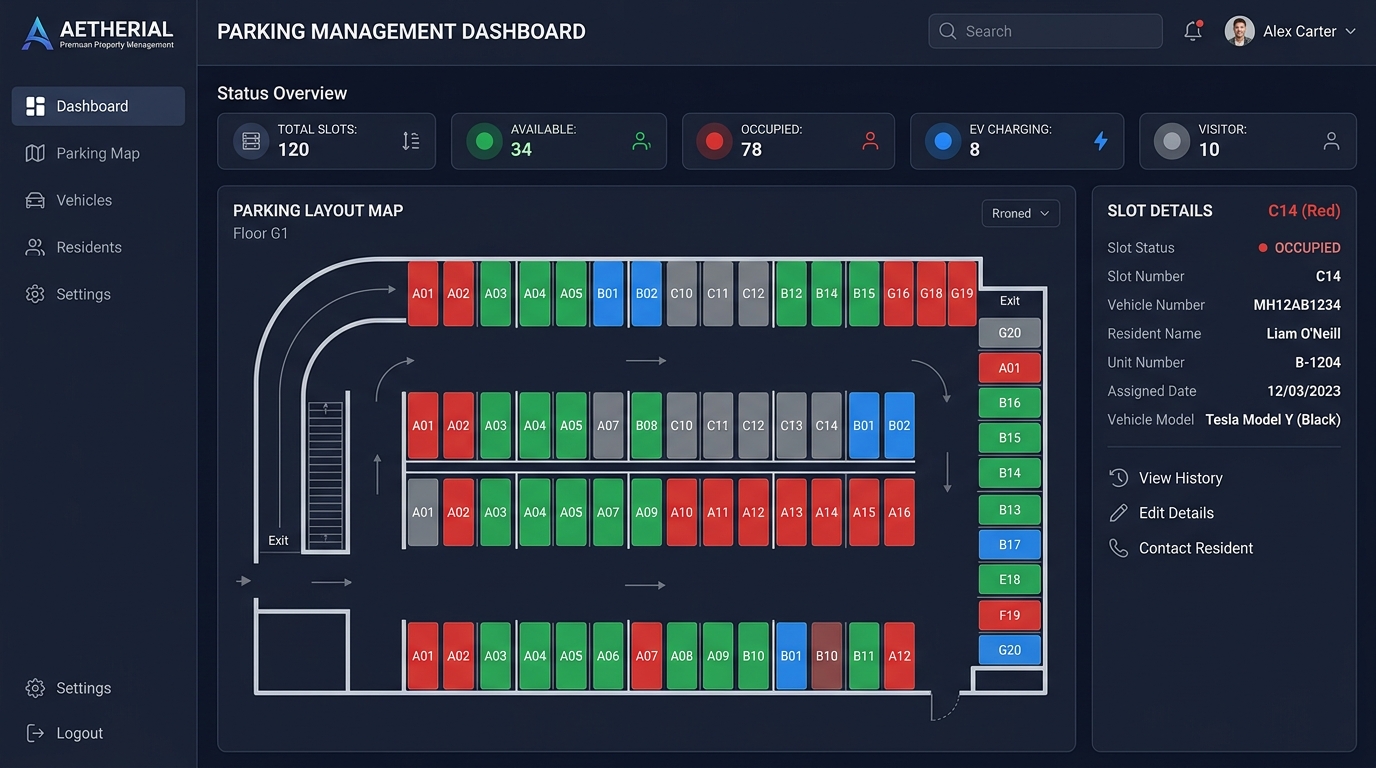Click the person icon in Visitor card
The height and width of the screenshot is (768, 1376).
(x=1331, y=141)
